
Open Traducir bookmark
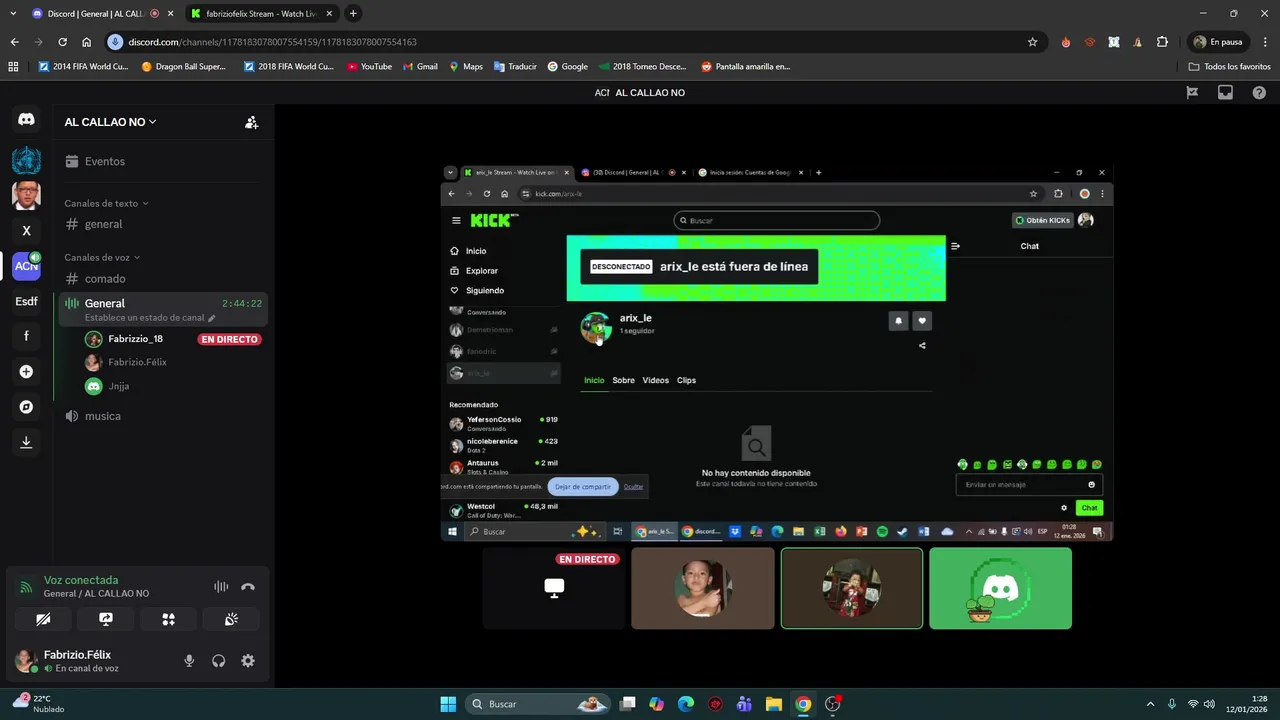coord(515,66)
